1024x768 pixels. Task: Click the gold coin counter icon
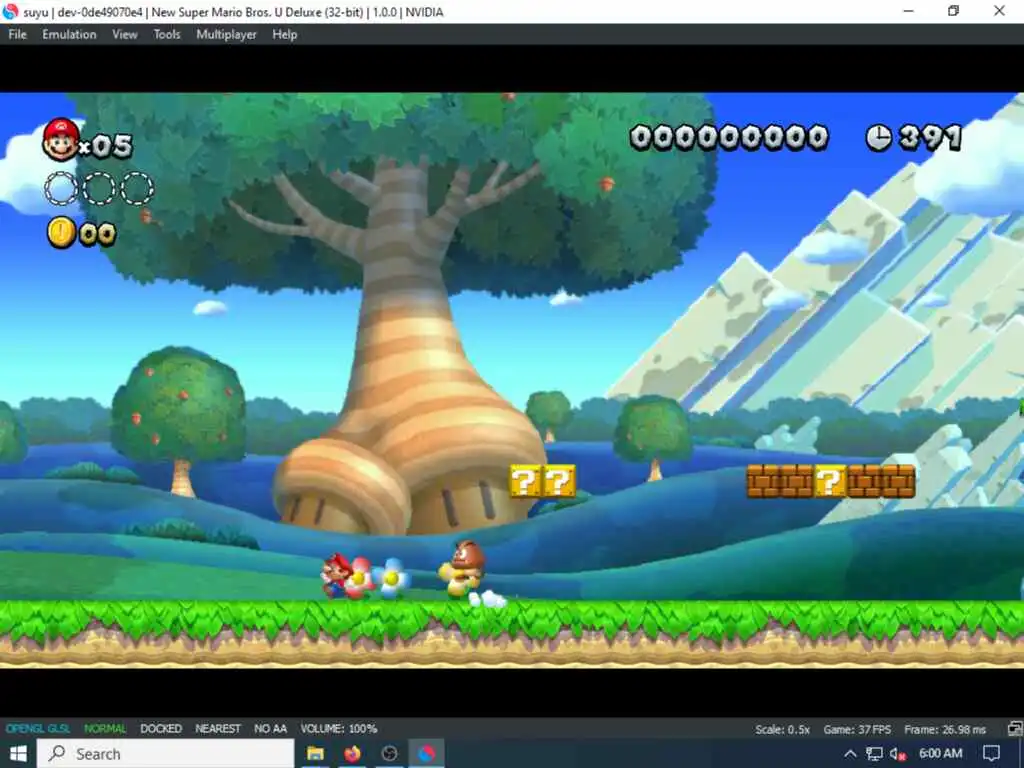(62, 233)
